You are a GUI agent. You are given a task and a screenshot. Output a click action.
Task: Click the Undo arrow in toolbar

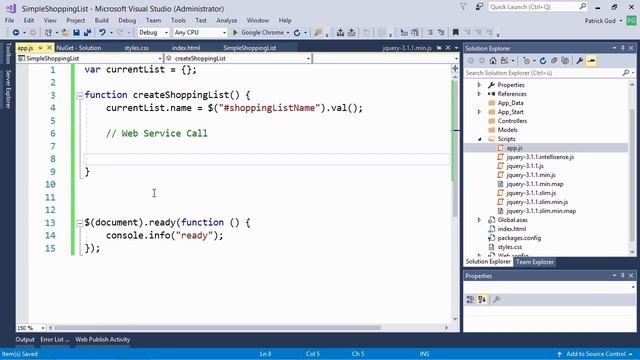pyautogui.click(x=102, y=32)
